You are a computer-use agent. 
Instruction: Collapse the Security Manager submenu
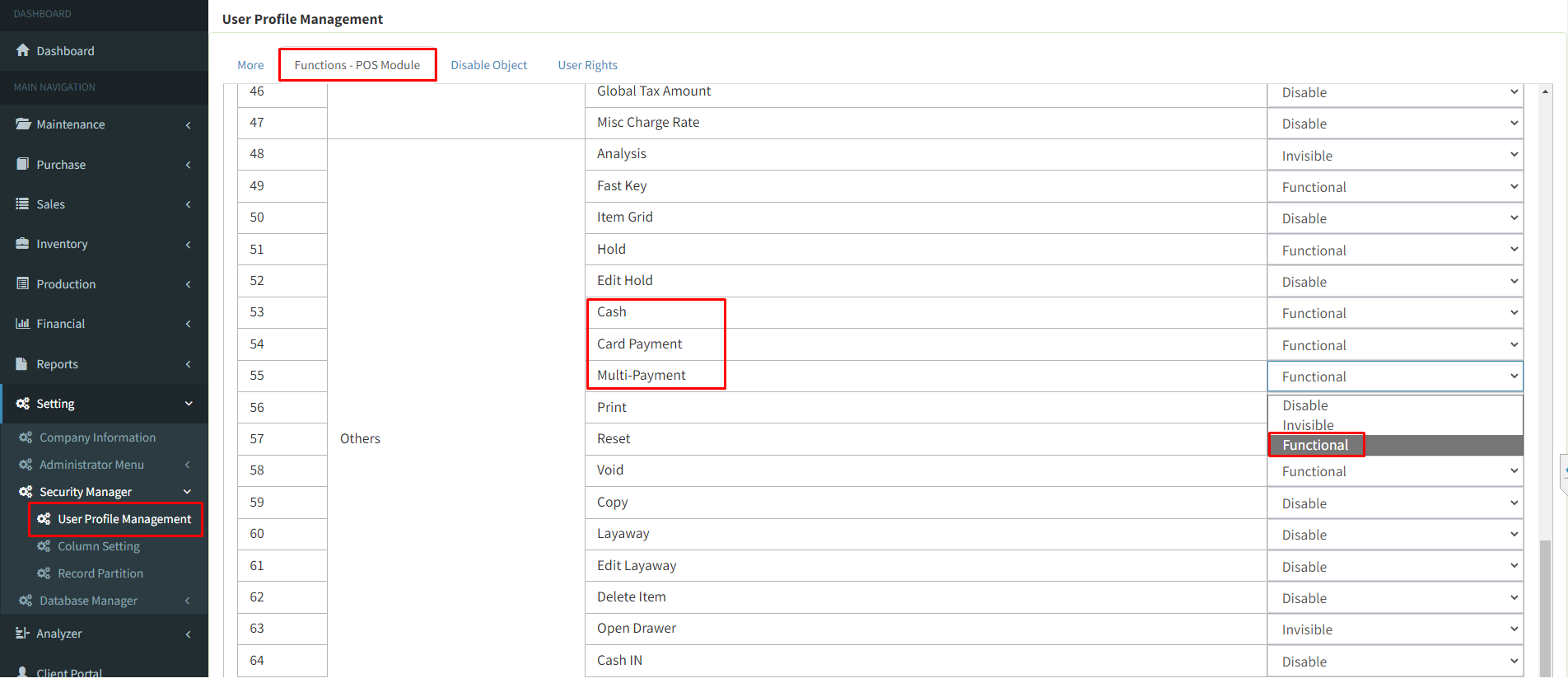click(x=187, y=492)
